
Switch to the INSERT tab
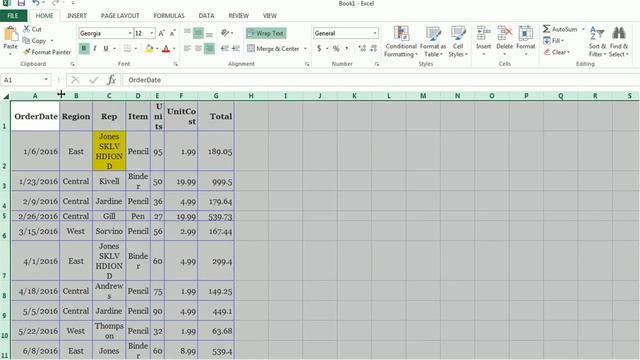77,16
